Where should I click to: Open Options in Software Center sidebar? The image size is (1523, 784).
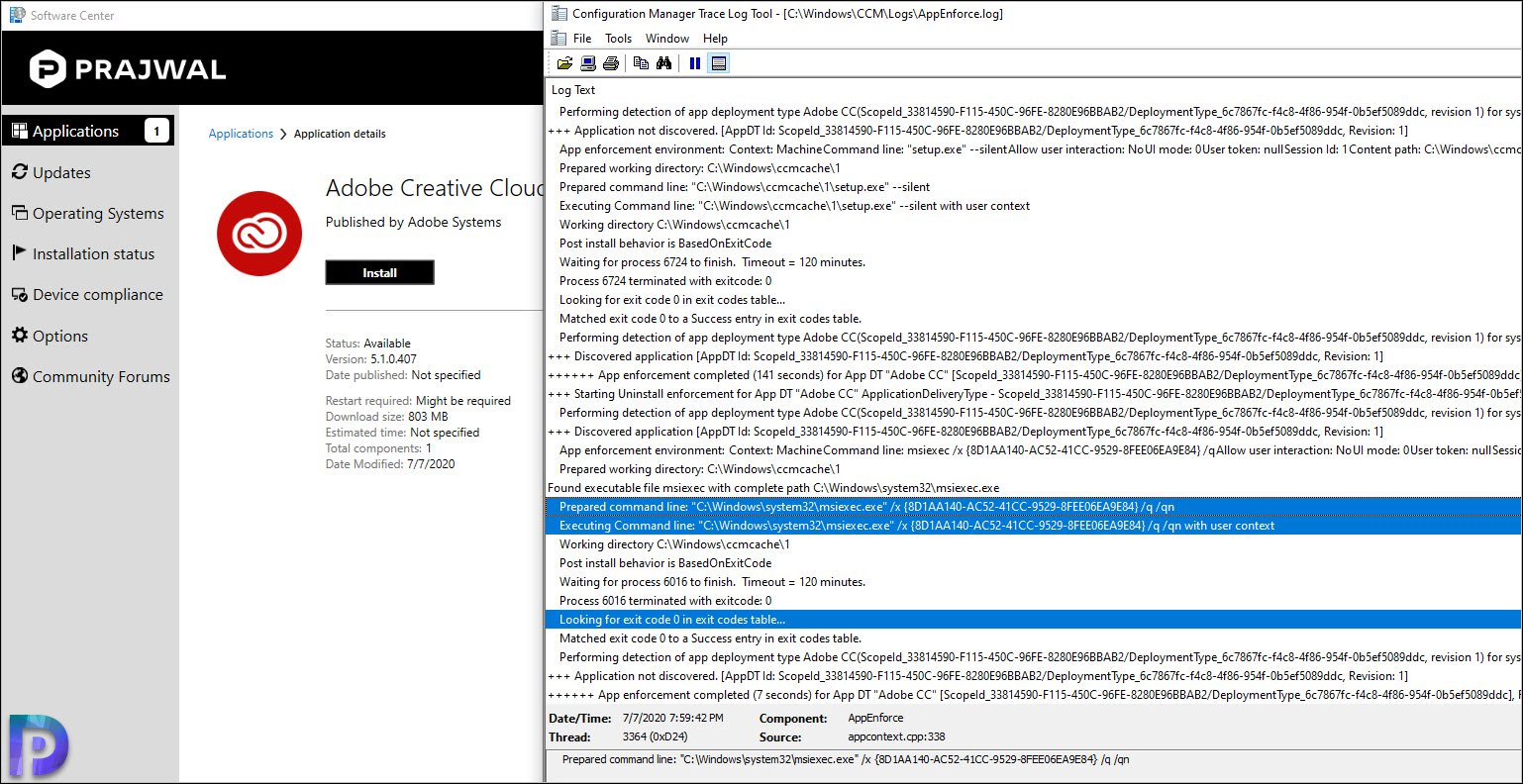(60, 336)
